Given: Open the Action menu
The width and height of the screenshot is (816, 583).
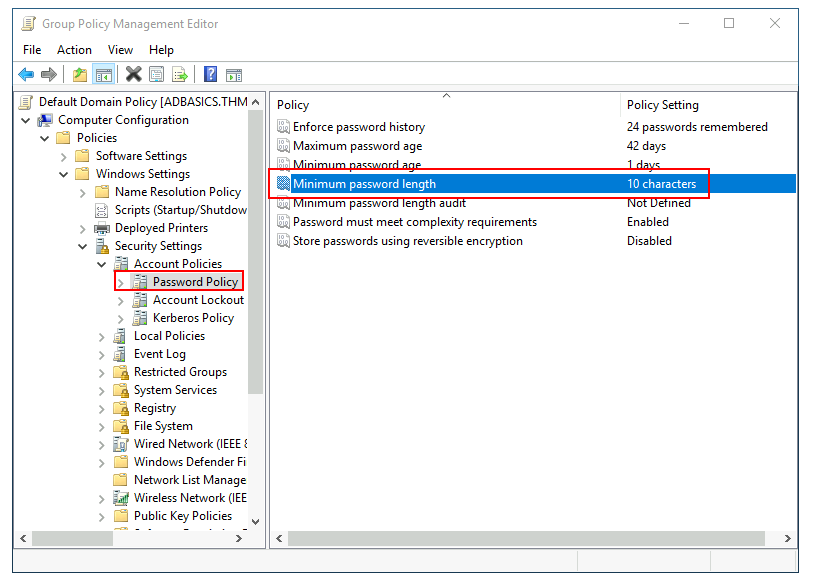Looking at the screenshot, I should [x=74, y=50].
